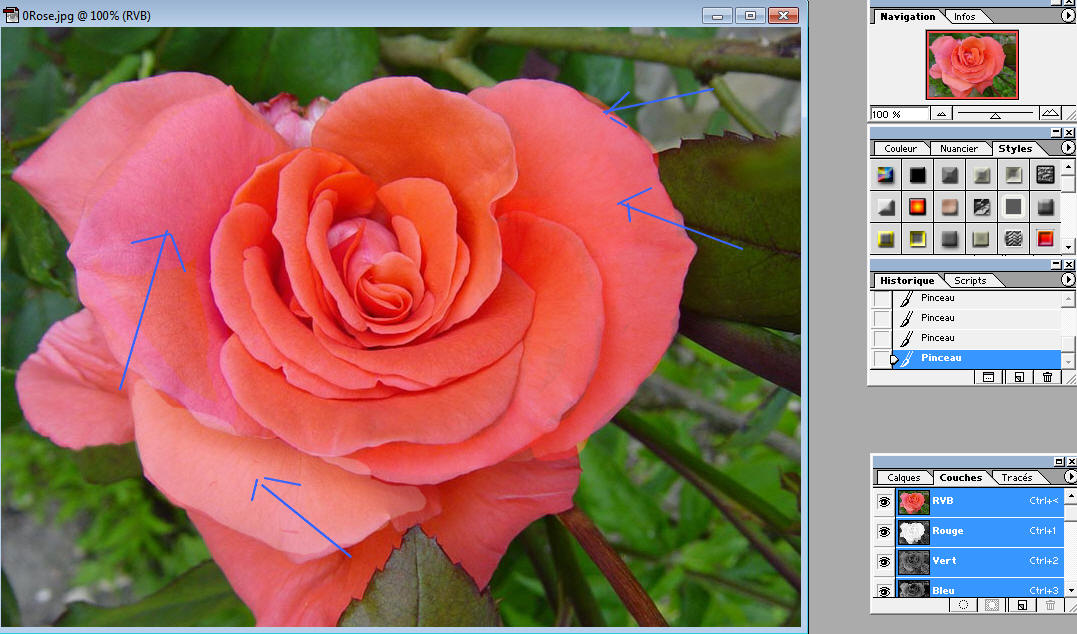Apply the zebra wave pattern style
Image resolution: width=1077 pixels, height=634 pixels.
coord(1013,238)
